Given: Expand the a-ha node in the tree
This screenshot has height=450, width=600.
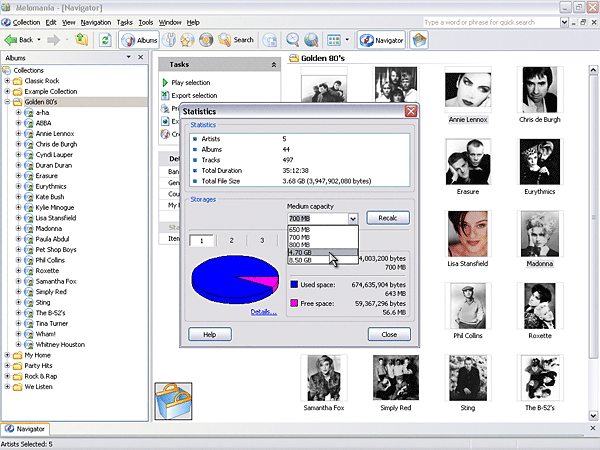Looking at the screenshot, I should 18,113.
